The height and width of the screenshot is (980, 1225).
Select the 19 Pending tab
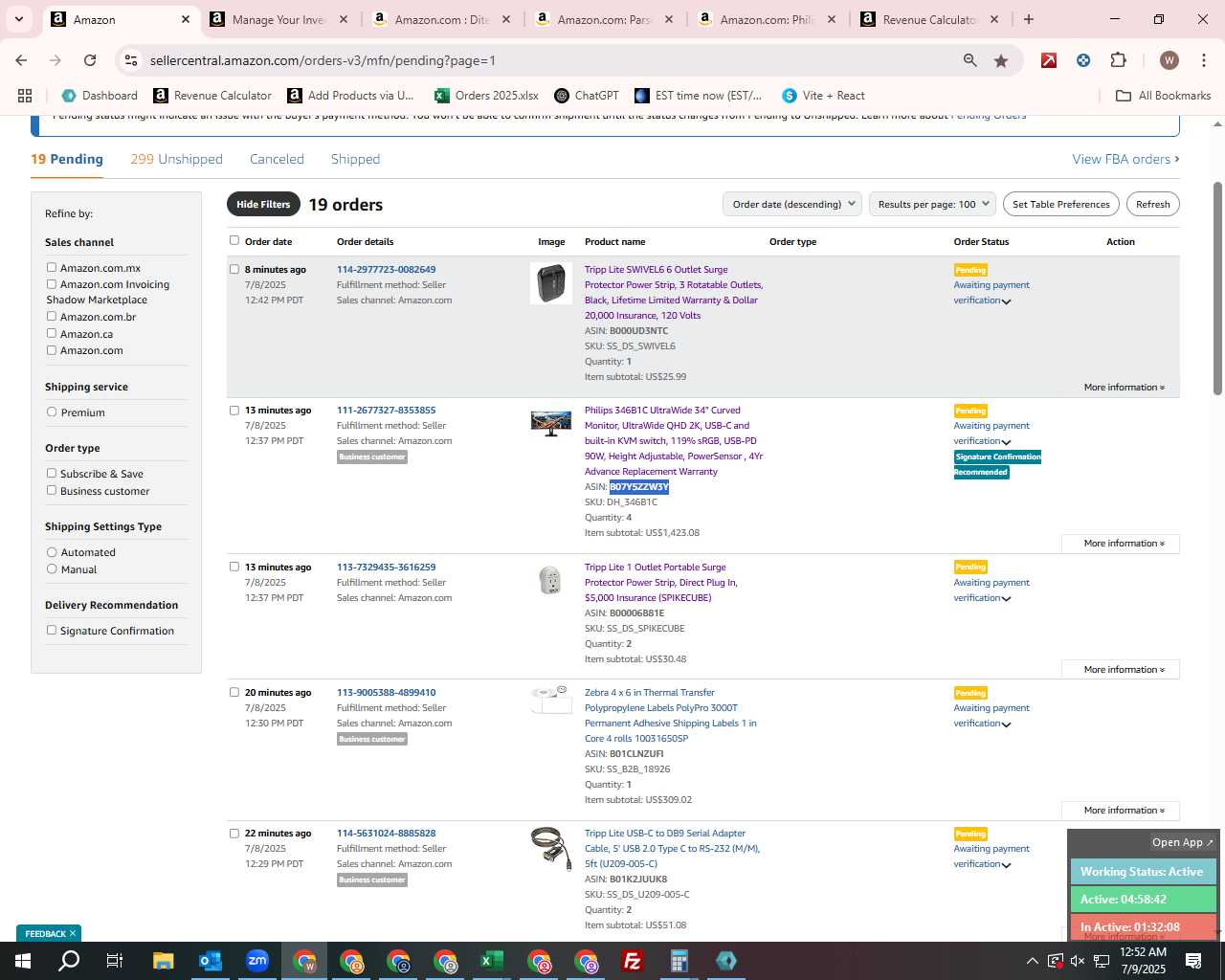coord(67,159)
